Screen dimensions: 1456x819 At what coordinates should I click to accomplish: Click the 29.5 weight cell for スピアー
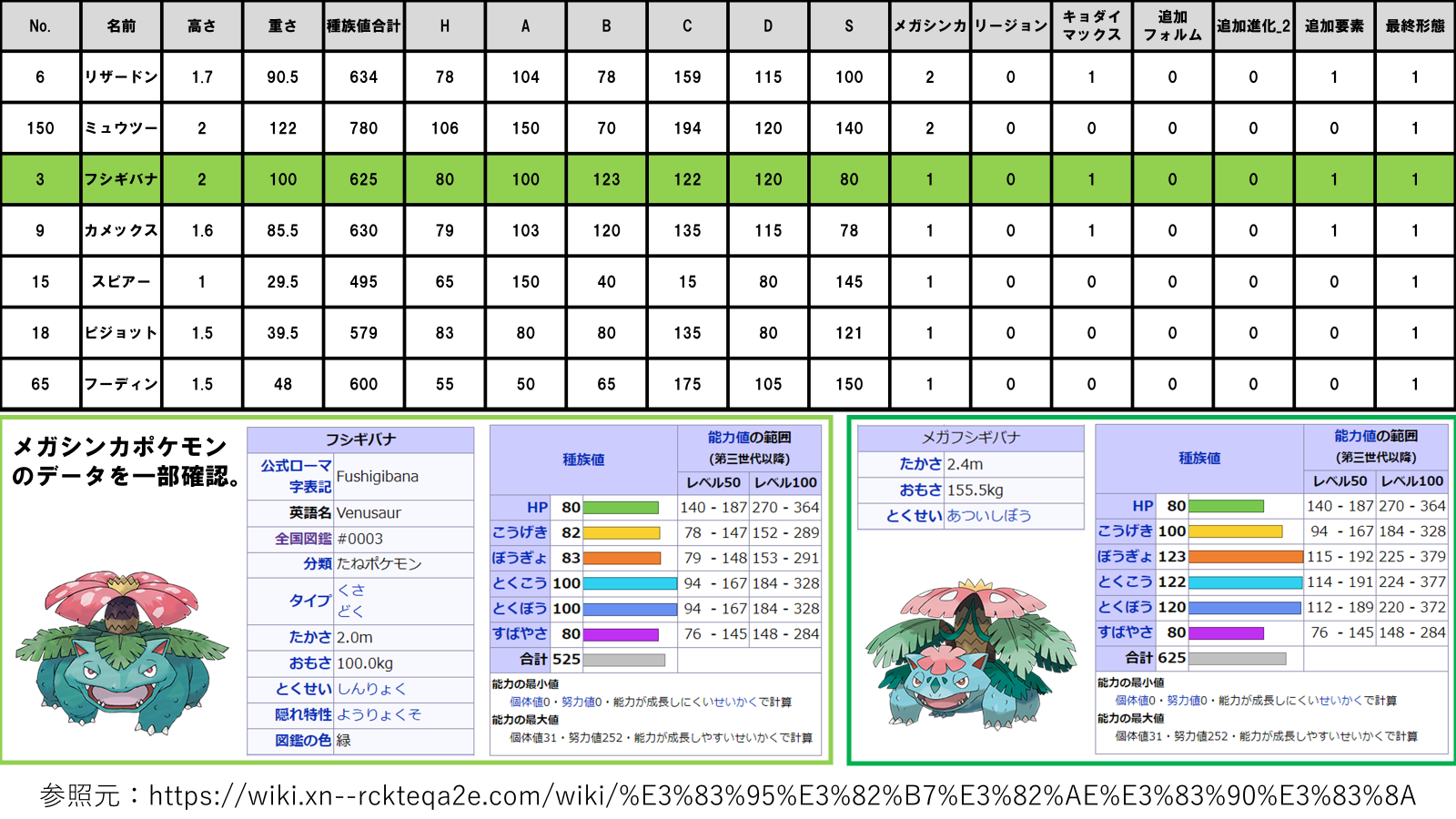pyautogui.click(x=283, y=281)
